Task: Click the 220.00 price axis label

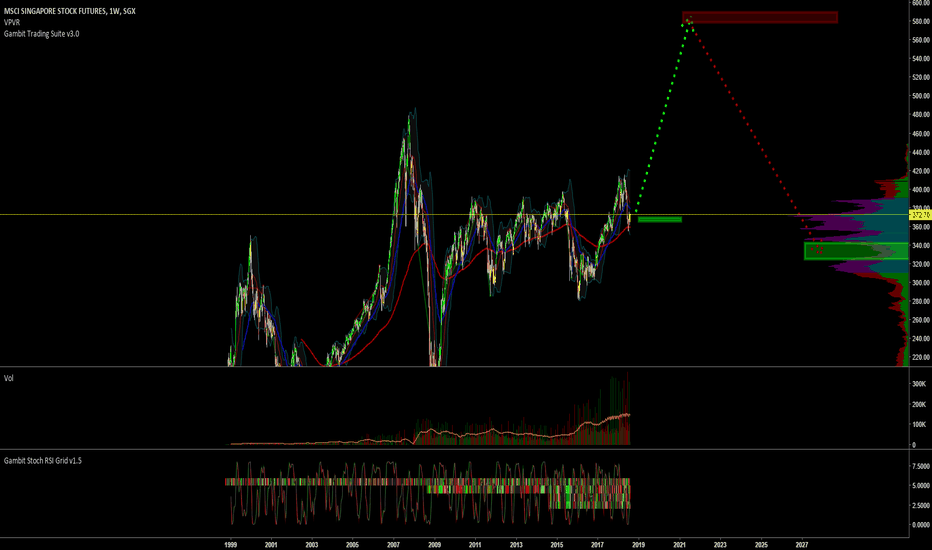Action: (921, 357)
